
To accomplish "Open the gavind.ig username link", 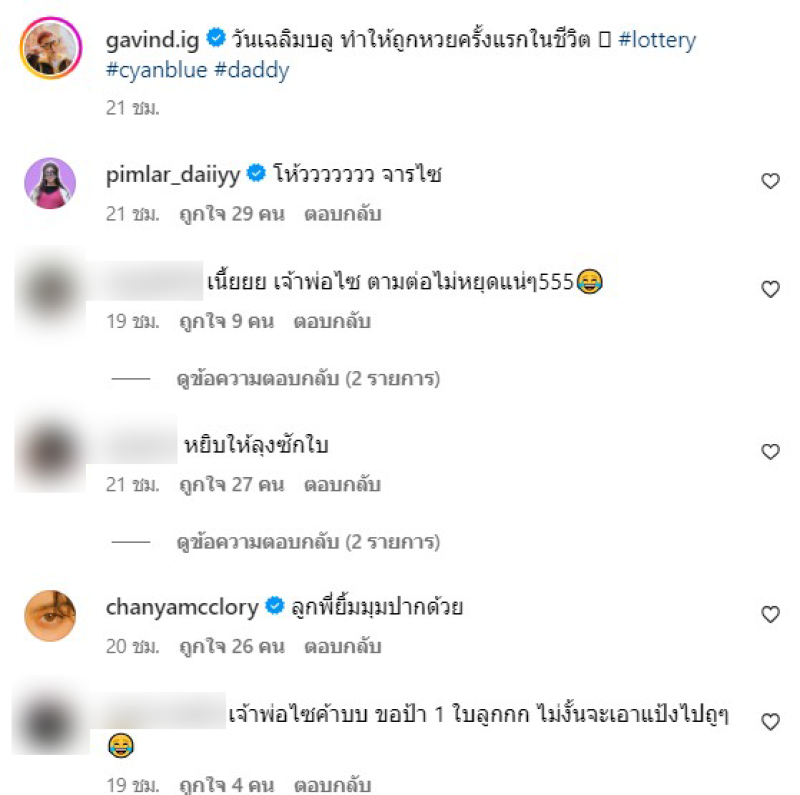I will [152, 40].
